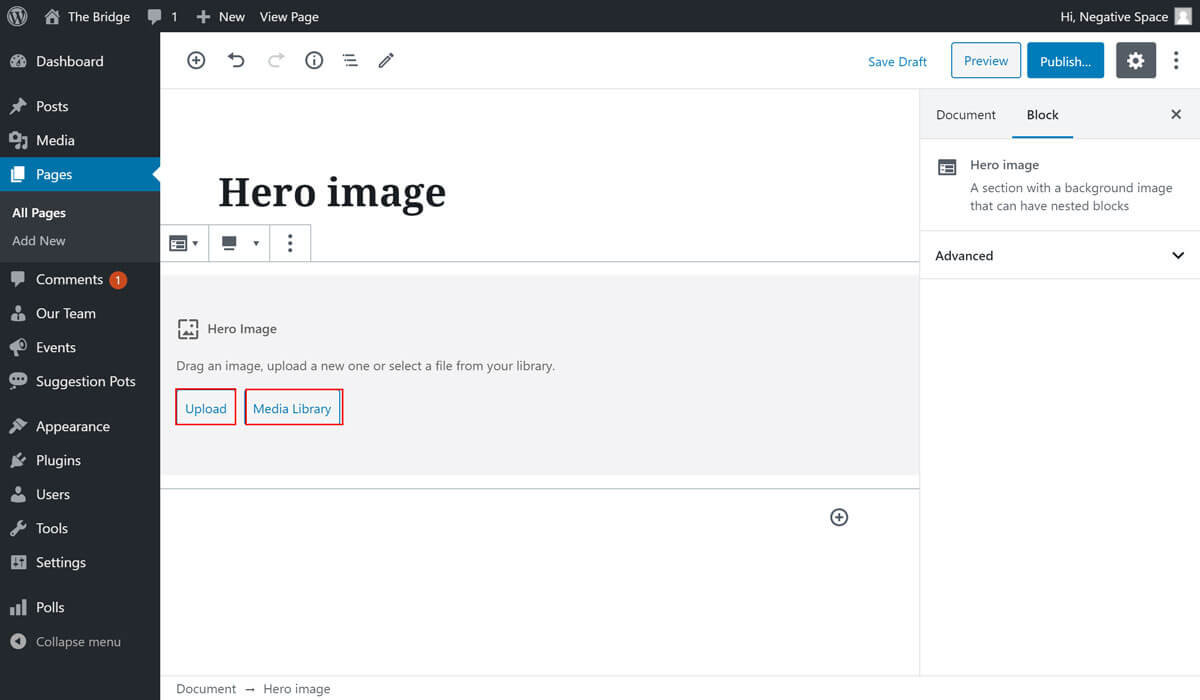The image size is (1200, 700).
Task: Click the Save Draft link
Action: coord(897,62)
